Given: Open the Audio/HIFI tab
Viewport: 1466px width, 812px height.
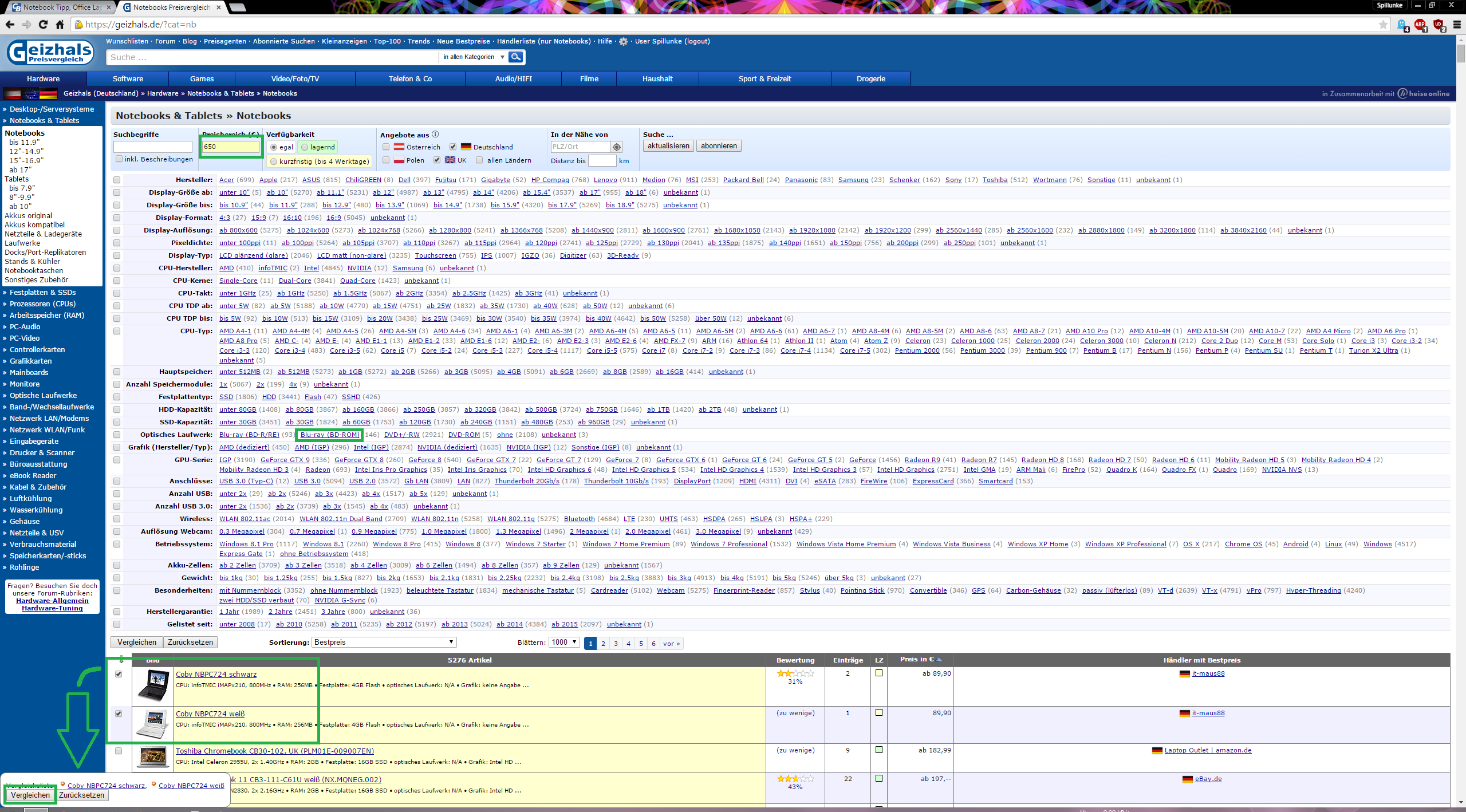Looking at the screenshot, I should coord(514,78).
